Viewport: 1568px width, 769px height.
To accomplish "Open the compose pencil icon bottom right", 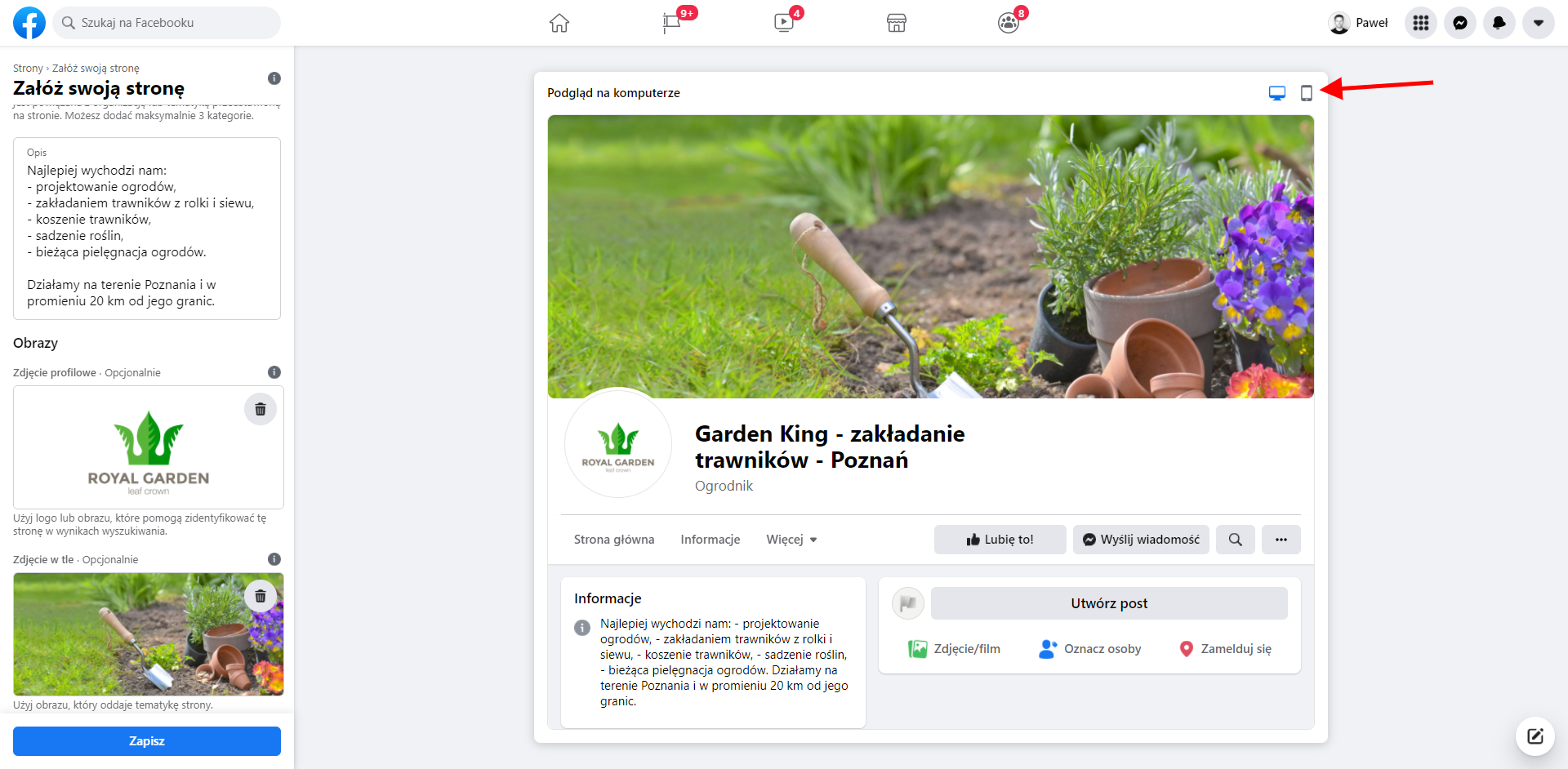I will click(1535, 736).
